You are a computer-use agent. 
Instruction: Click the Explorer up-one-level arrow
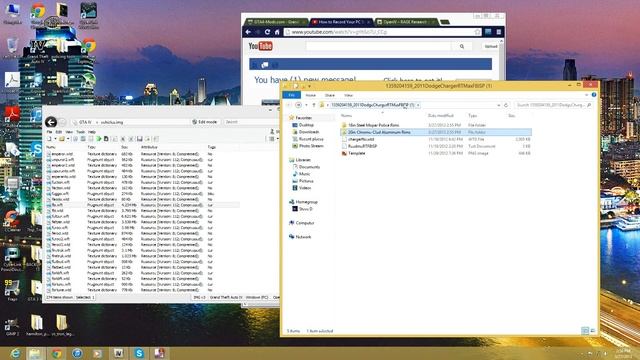tap(314, 105)
